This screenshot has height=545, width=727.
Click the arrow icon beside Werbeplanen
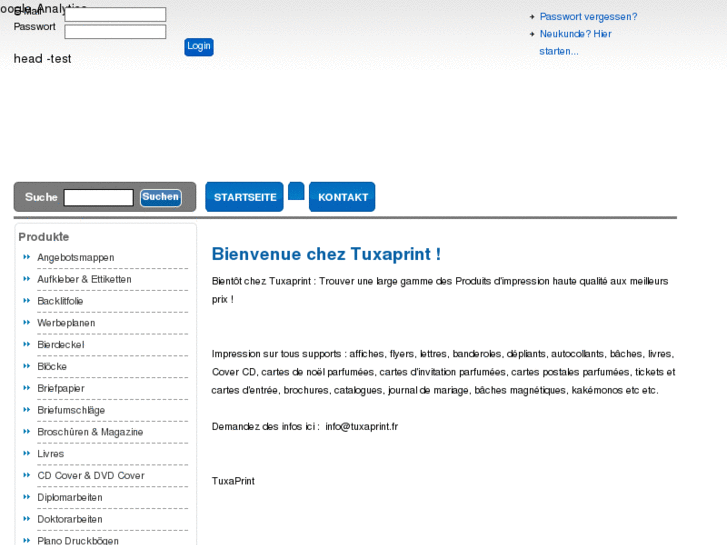pos(26,322)
